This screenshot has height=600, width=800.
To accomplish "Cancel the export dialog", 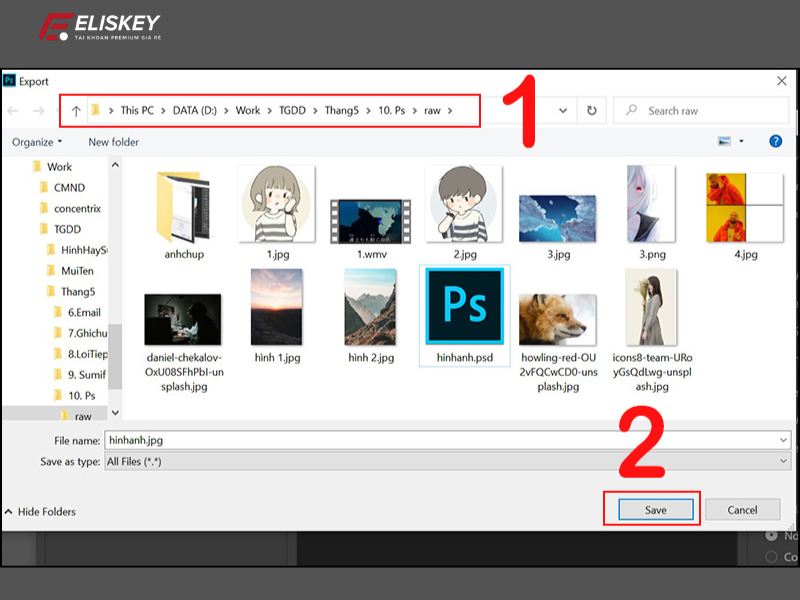I will pos(743,509).
